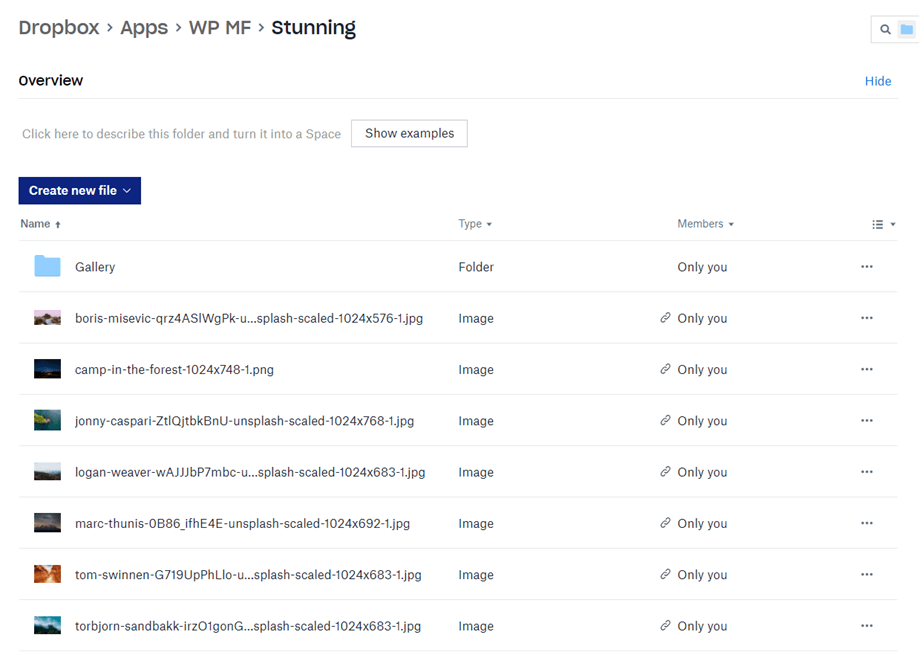Change list view layout options
920x652 pixels.
pyautogui.click(x=883, y=225)
